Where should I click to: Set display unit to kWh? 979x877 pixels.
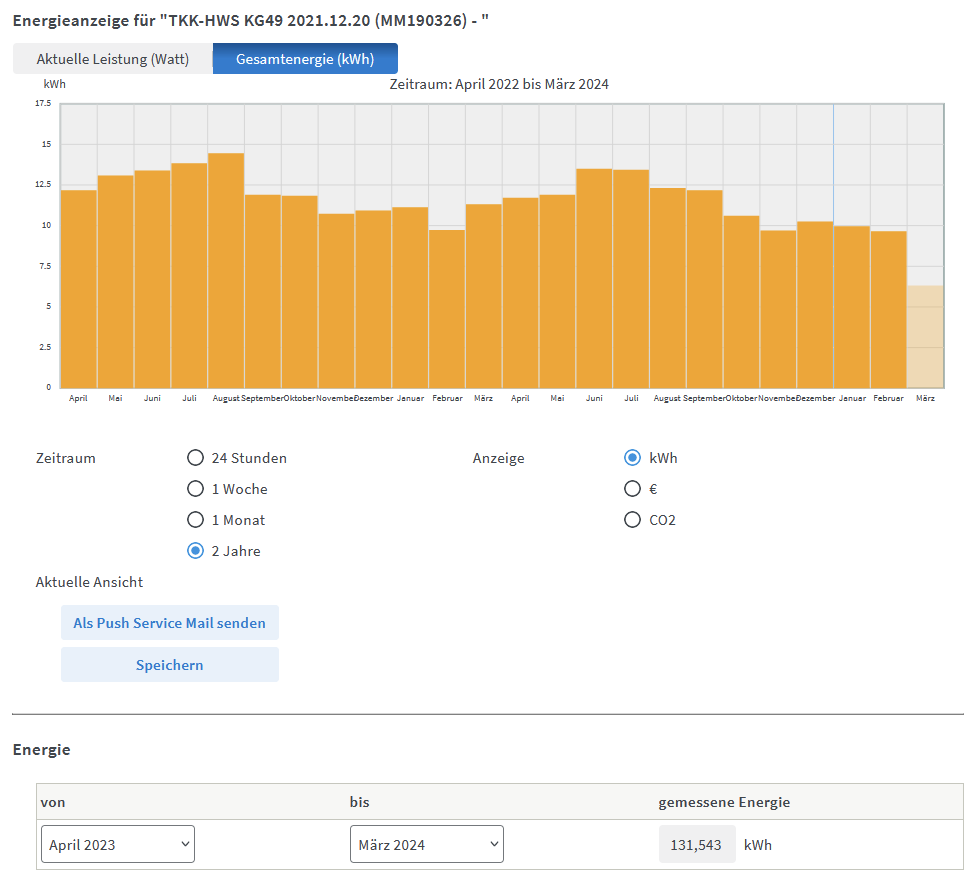(632, 458)
